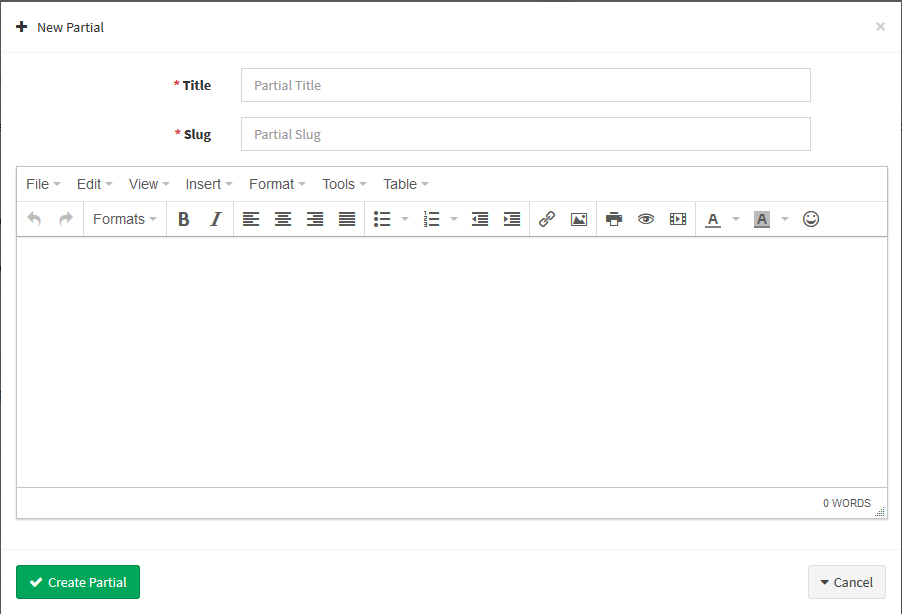
Task: Increase the indent
Action: pos(512,219)
